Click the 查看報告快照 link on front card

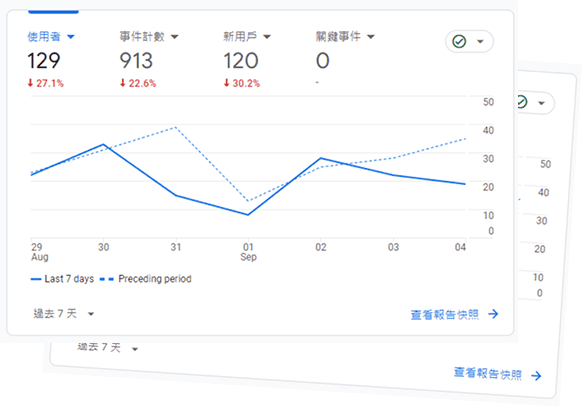445,315
